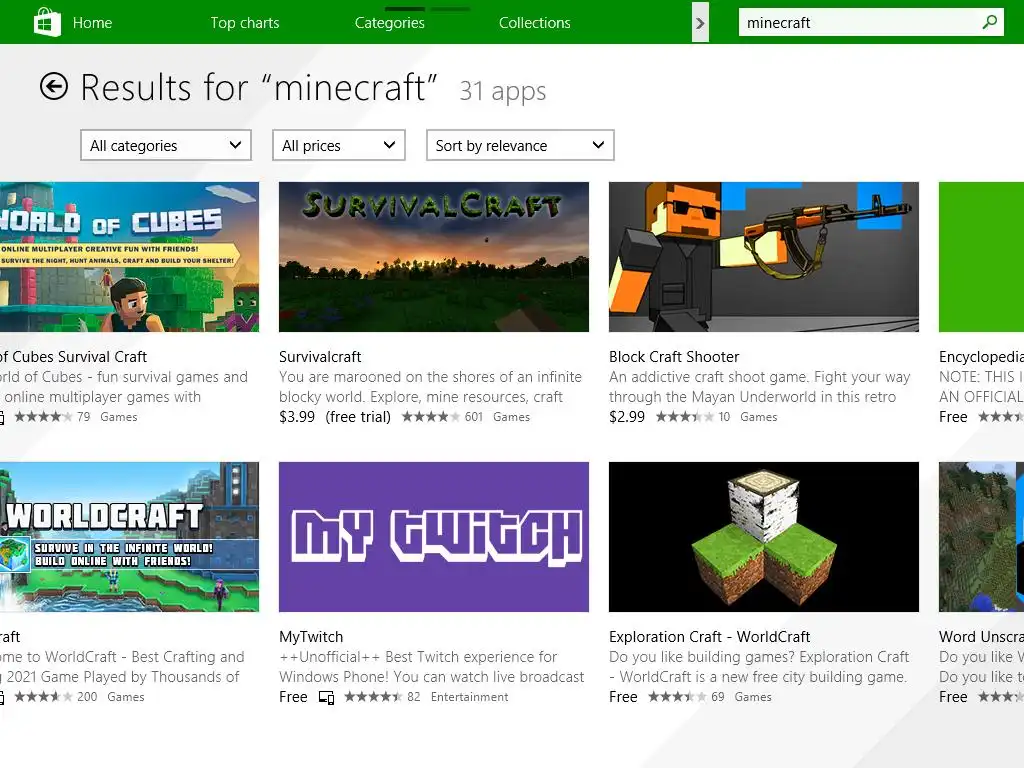The image size is (1024, 768).
Task: Click Exploration Craft description text
Action: coord(759,667)
